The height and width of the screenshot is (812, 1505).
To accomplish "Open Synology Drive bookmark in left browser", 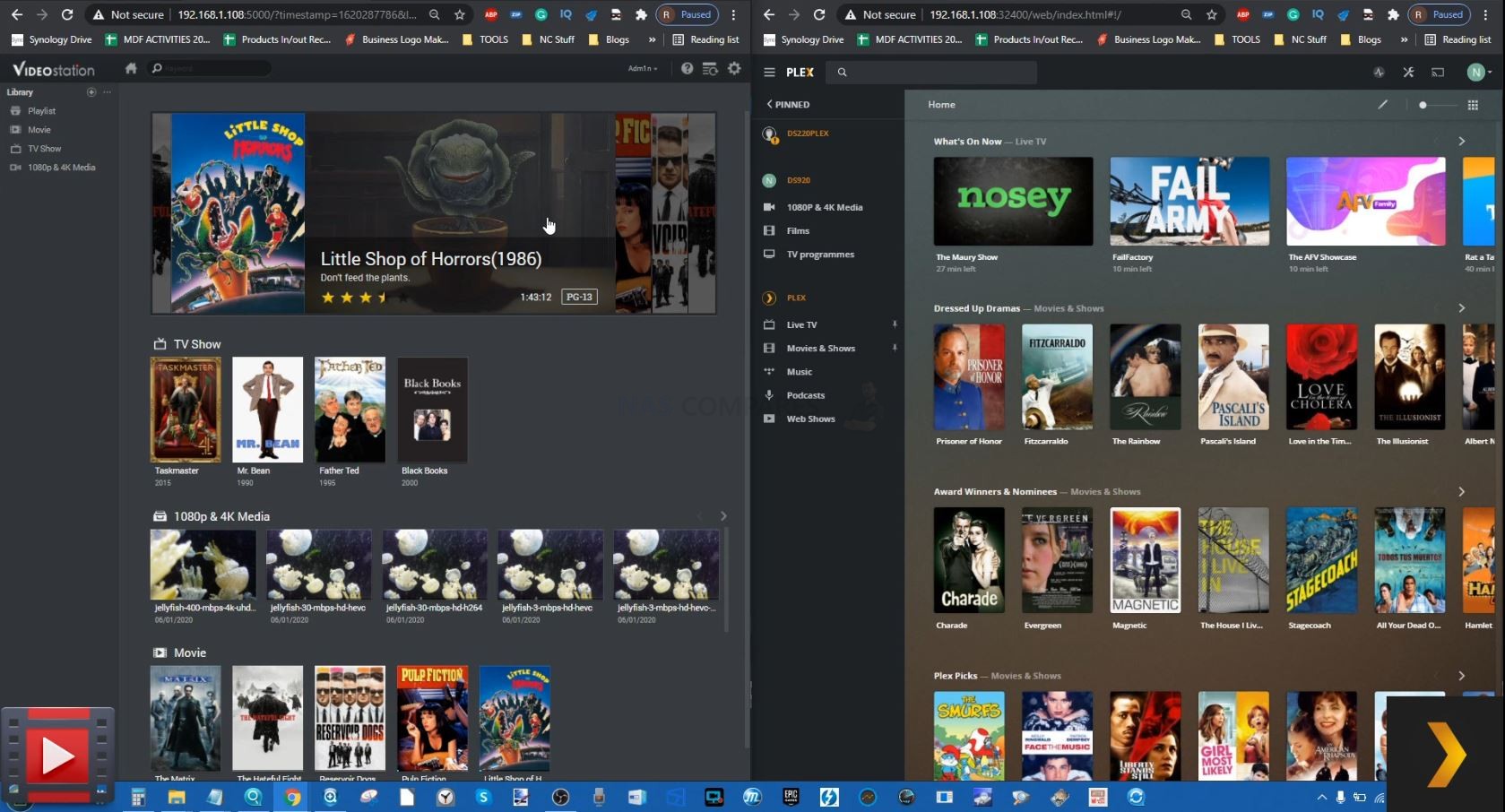I will click(52, 39).
